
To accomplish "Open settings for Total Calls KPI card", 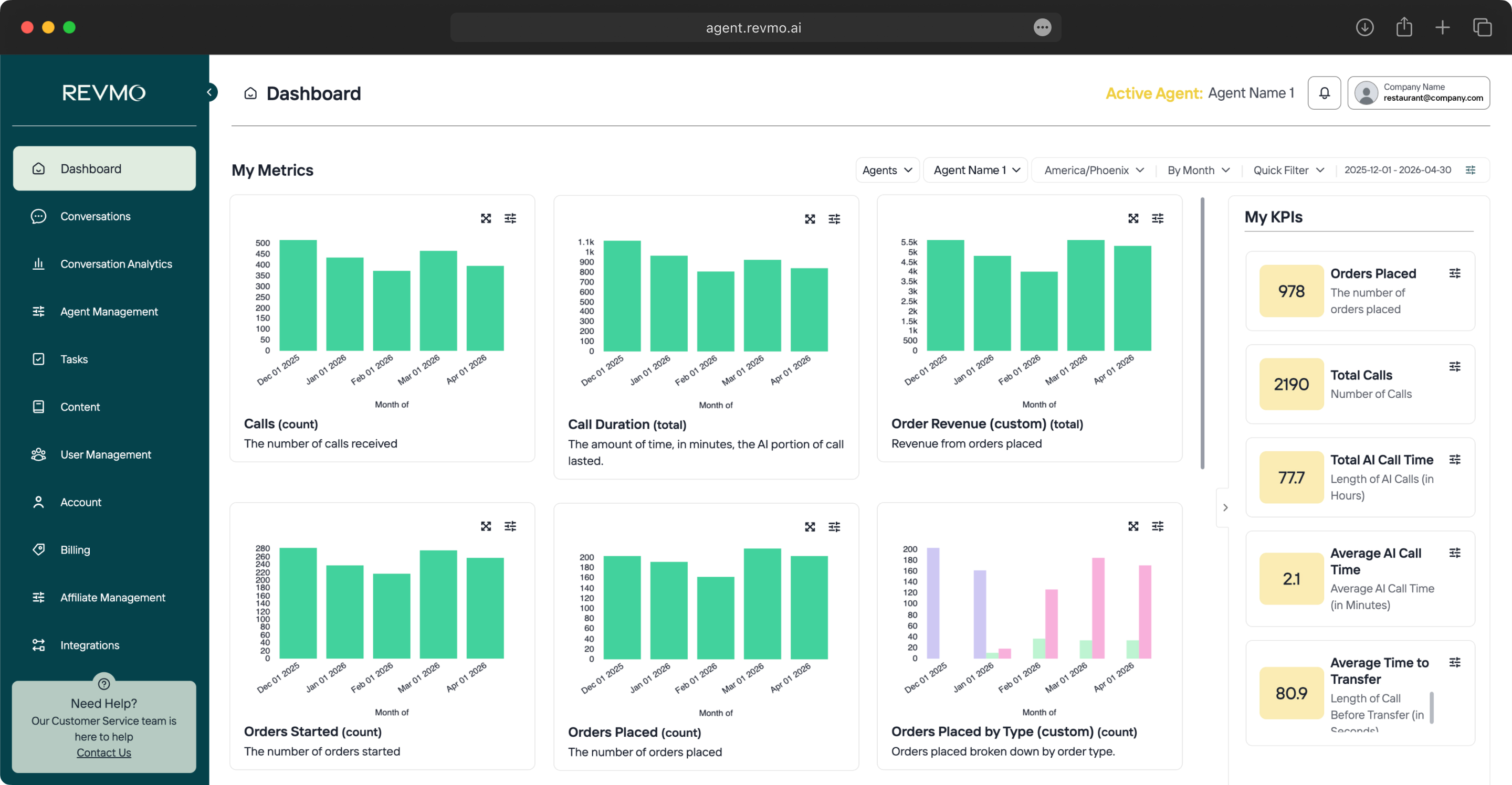I will coord(1454,367).
